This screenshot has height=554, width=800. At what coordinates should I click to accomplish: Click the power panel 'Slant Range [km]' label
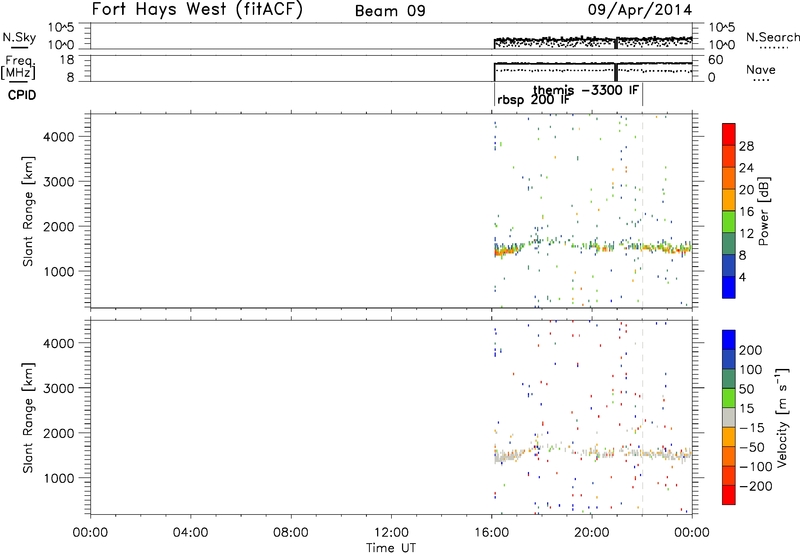[28, 211]
